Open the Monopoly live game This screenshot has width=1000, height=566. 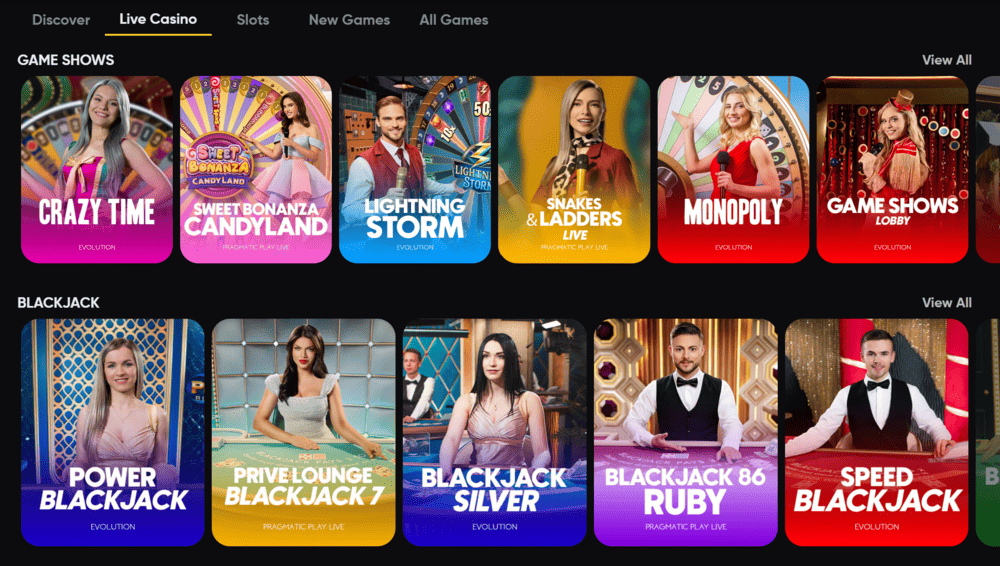(x=733, y=170)
